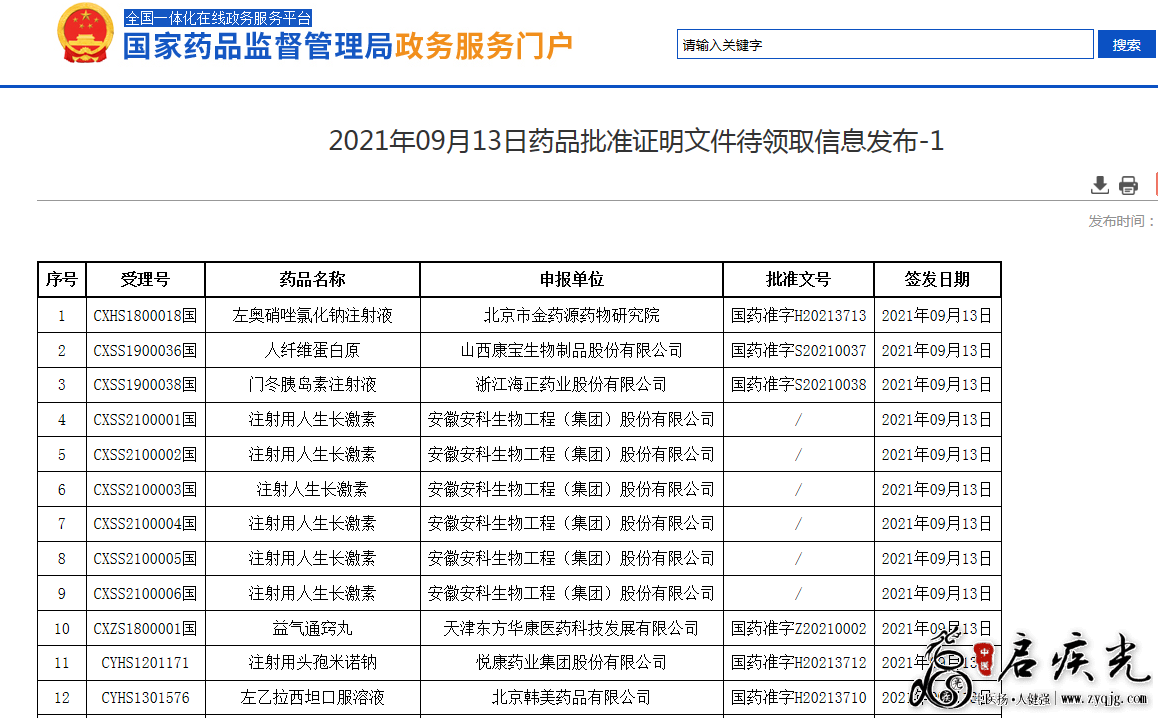Click the 序号 column header
The image size is (1158, 718).
coord(61,279)
